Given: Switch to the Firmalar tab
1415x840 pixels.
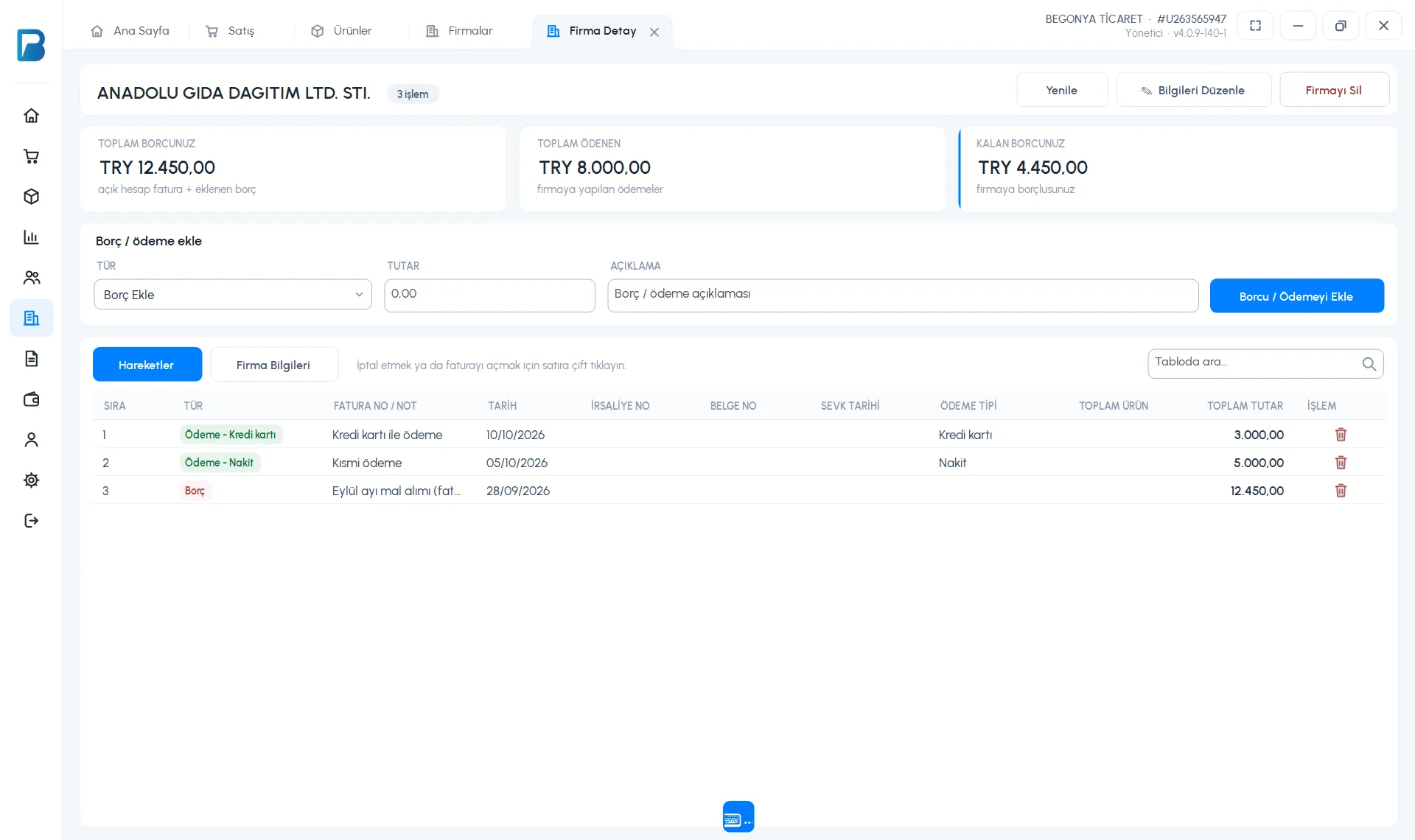Looking at the screenshot, I should click(460, 31).
